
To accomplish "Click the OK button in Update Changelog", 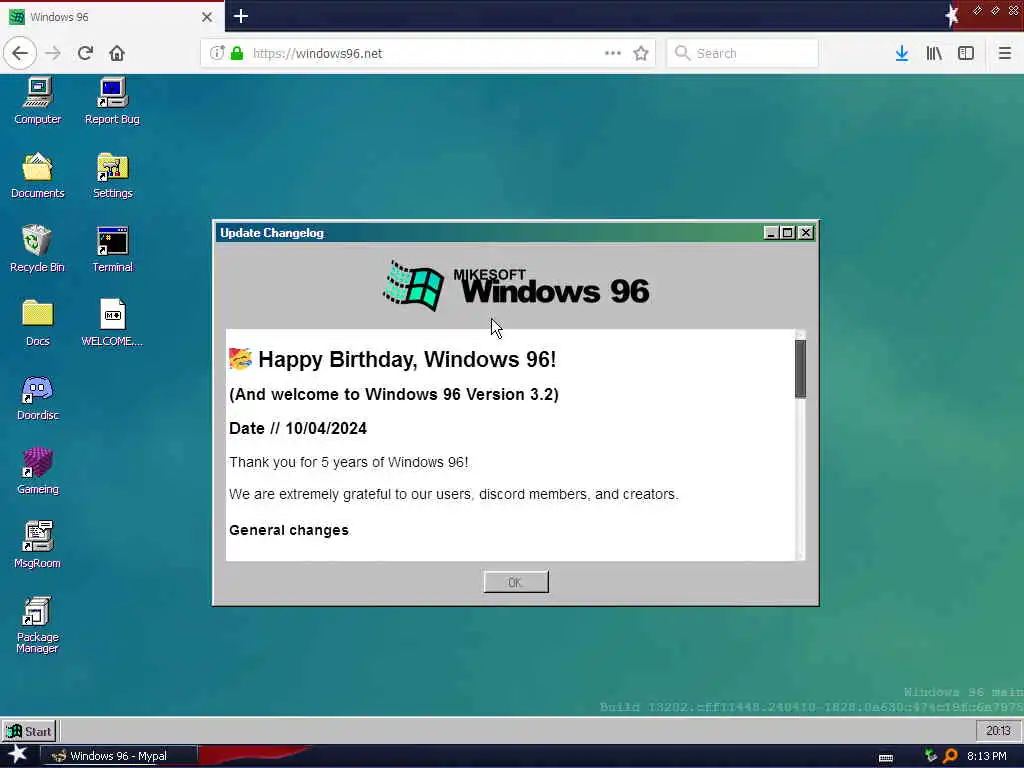I will coord(516,582).
